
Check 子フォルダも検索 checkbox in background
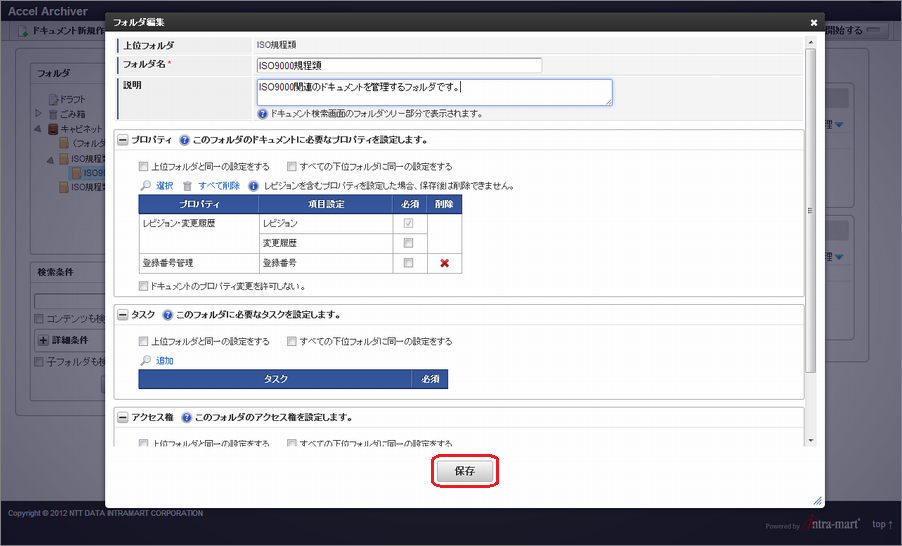39,362
